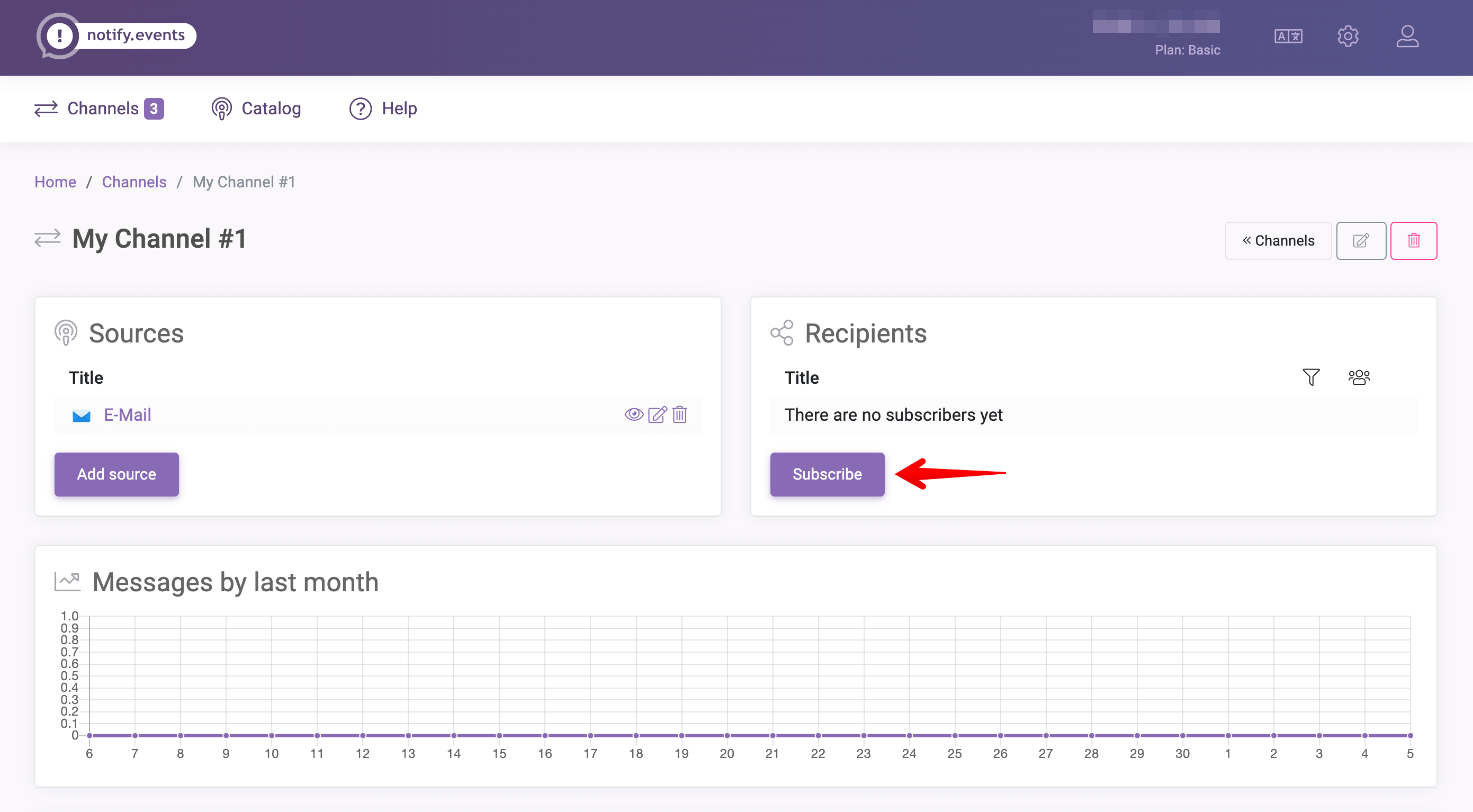Open the settings gear icon
This screenshot has width=1473, height=812.
pyautogui.click(x=1348, y=36)
